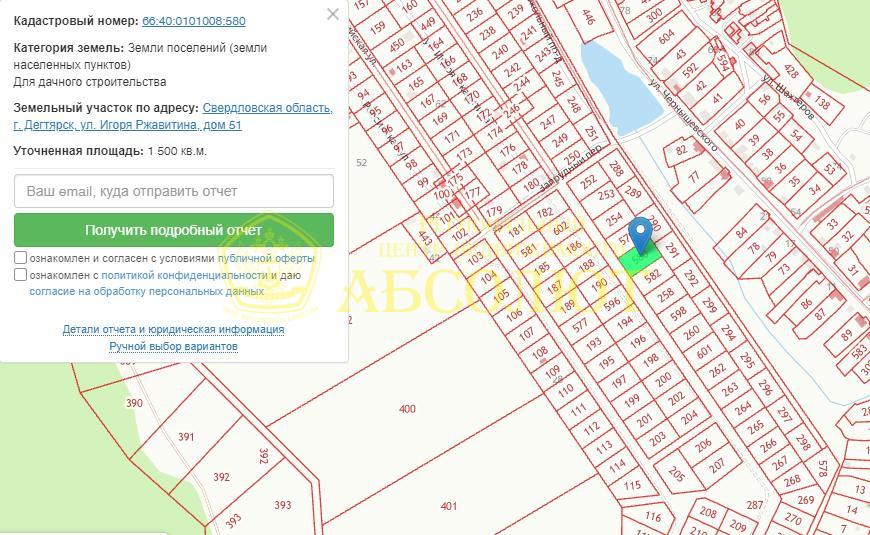Open cadastral number 66:40:0101008:580 link
This screenshot has height=535, width=870.
194,21
